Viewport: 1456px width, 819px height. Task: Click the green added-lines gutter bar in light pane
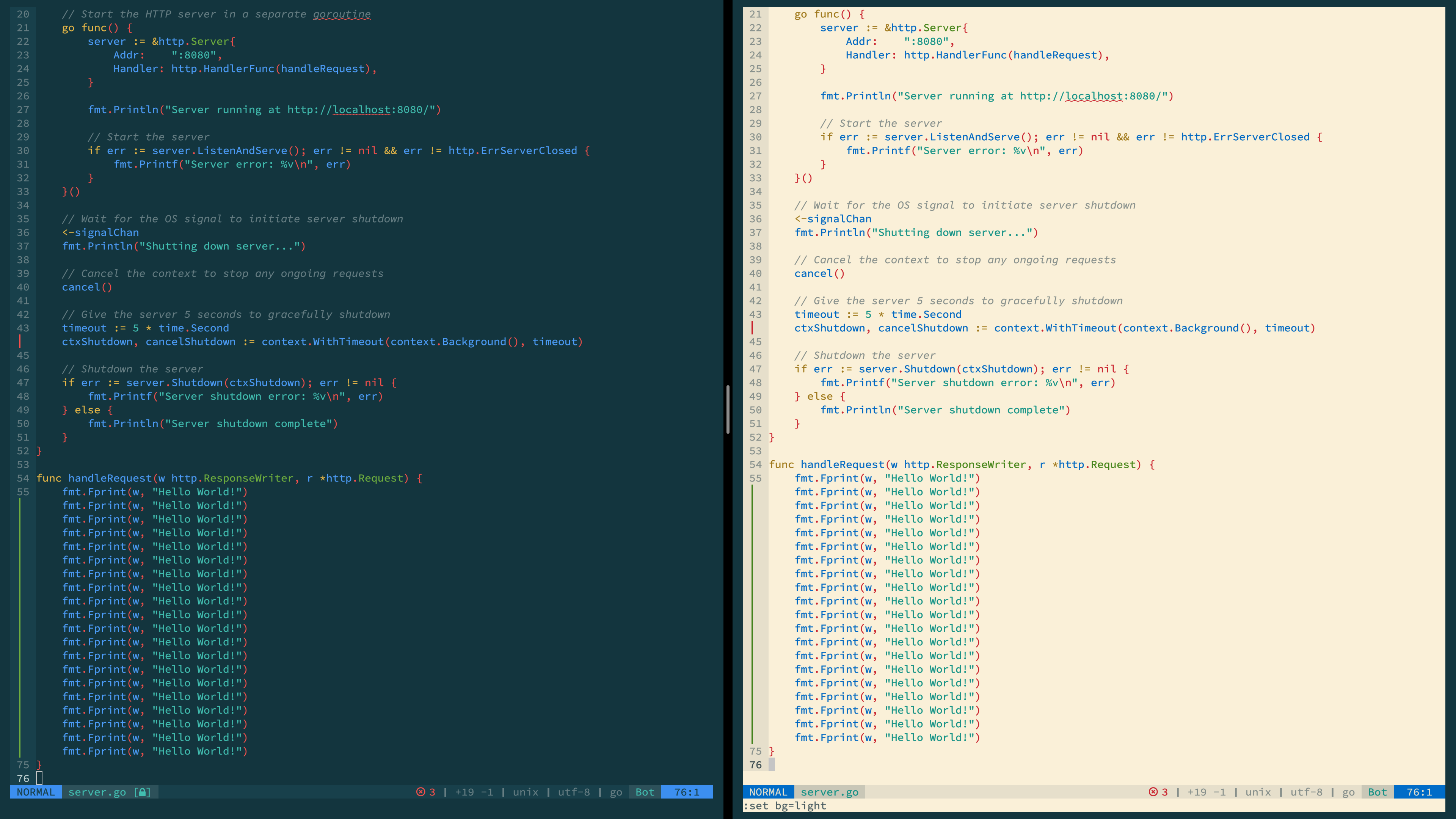[752, 614]
